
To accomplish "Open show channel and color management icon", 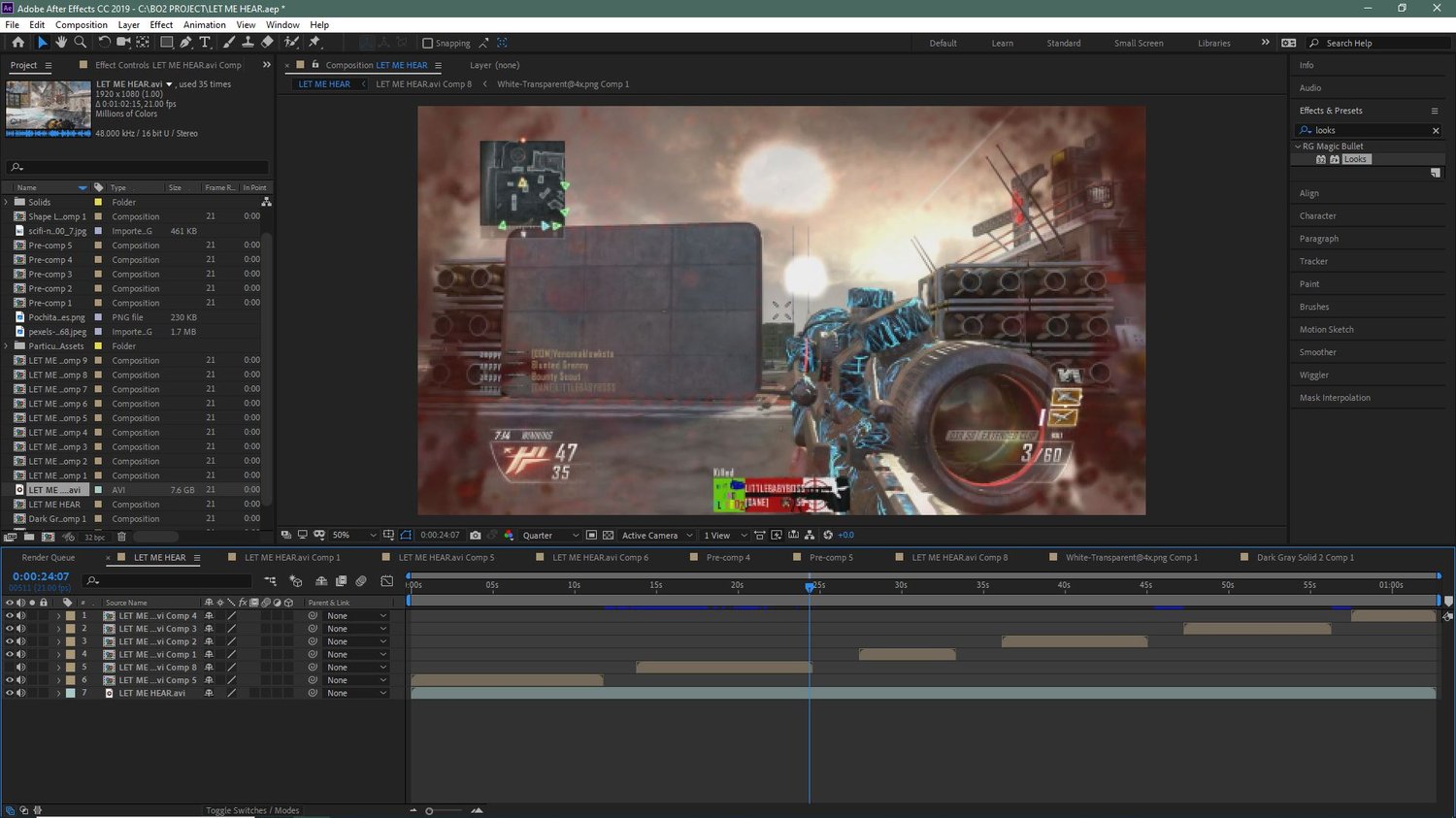I will coord(509,536).
